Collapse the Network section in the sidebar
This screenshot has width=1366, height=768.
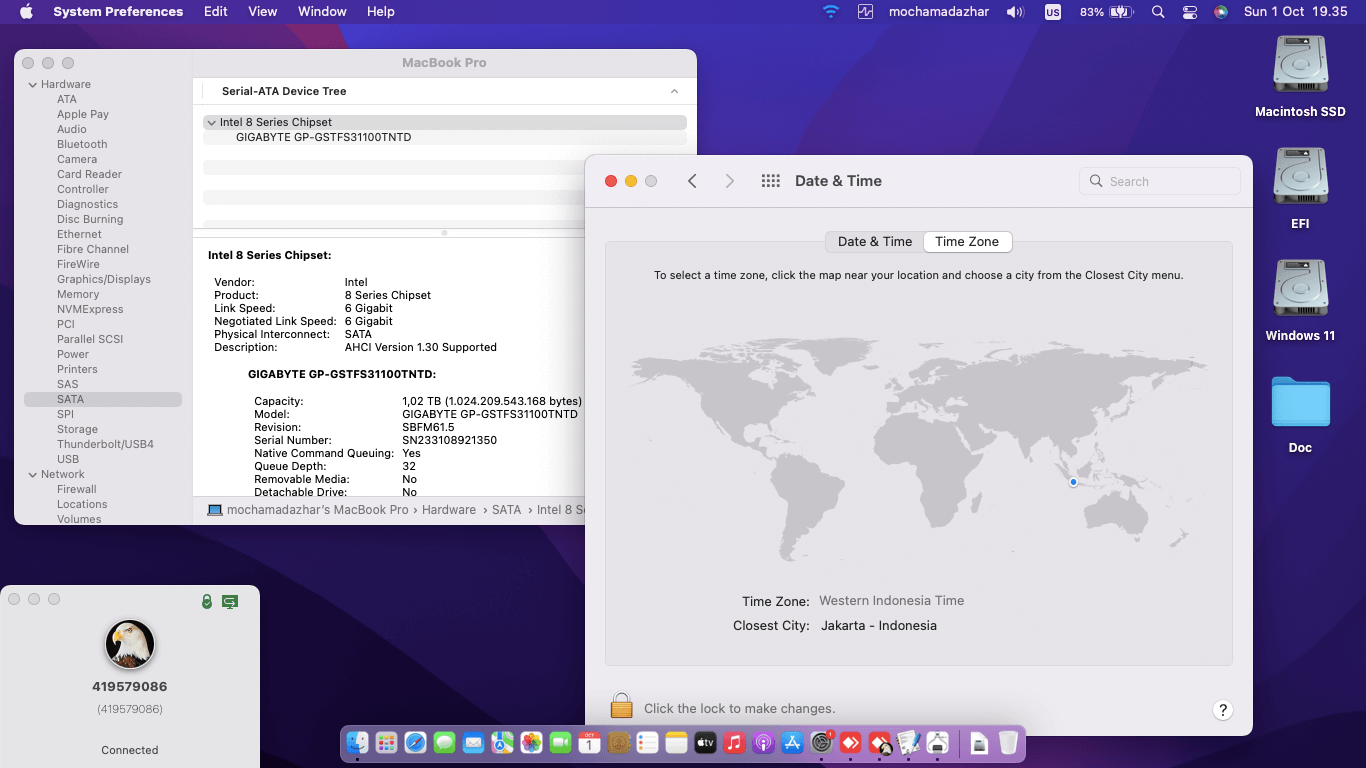click(33, 473)
